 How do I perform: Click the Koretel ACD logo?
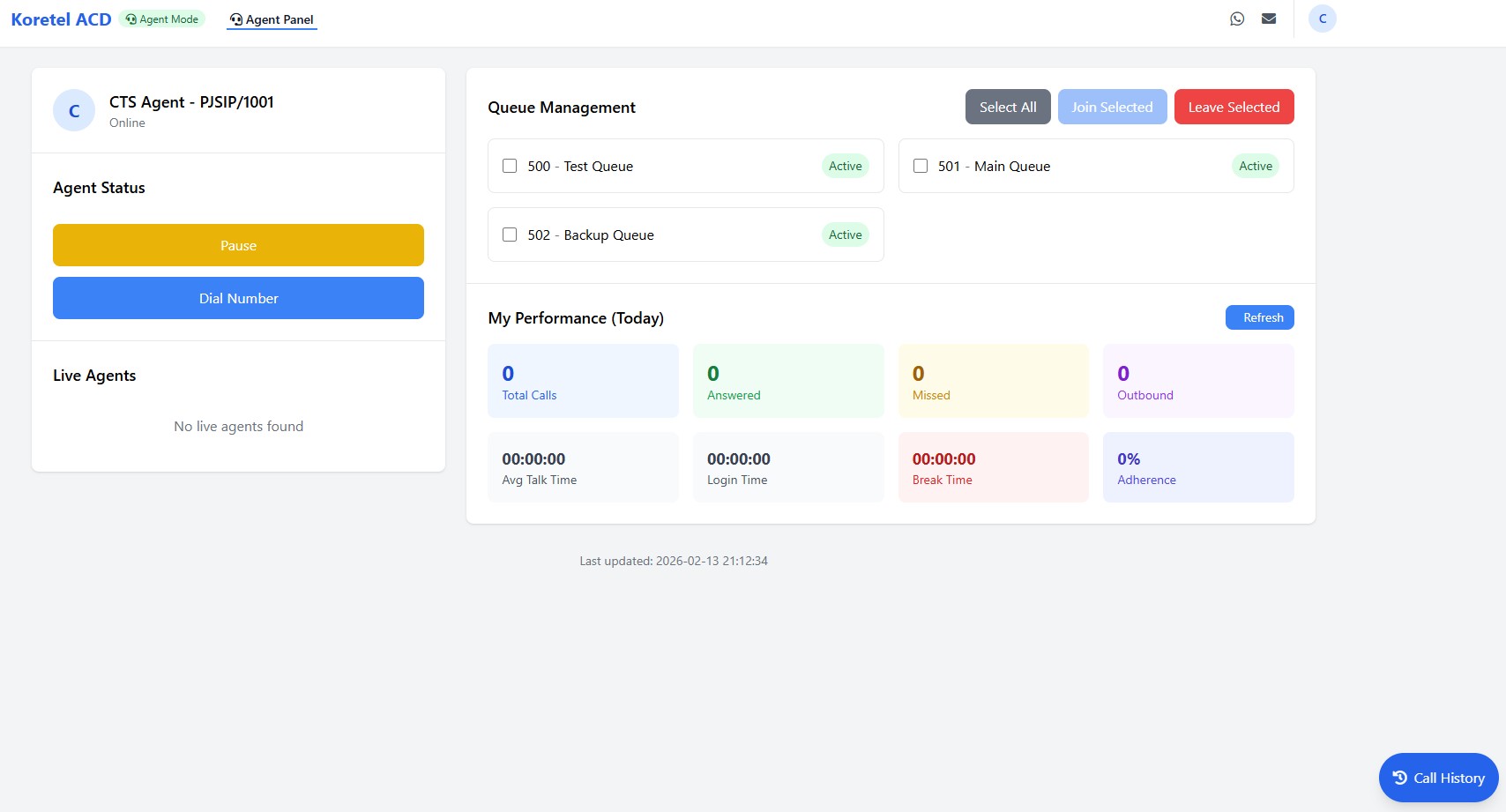(x=60, y=19)
